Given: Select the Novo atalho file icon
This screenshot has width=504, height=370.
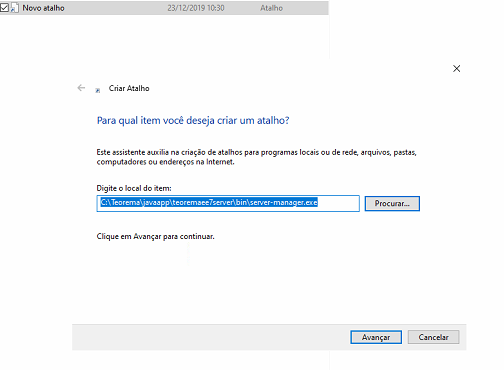Looking at the screenshot, I should pos(14,8).
